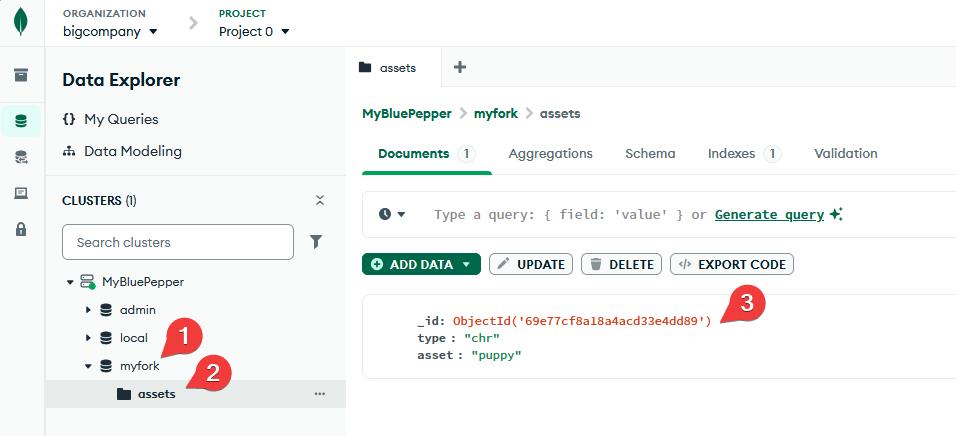The image size is (956, 436).
Task: Click the MyBluePepper cluster server icon
Action: [x=89, y=282]
